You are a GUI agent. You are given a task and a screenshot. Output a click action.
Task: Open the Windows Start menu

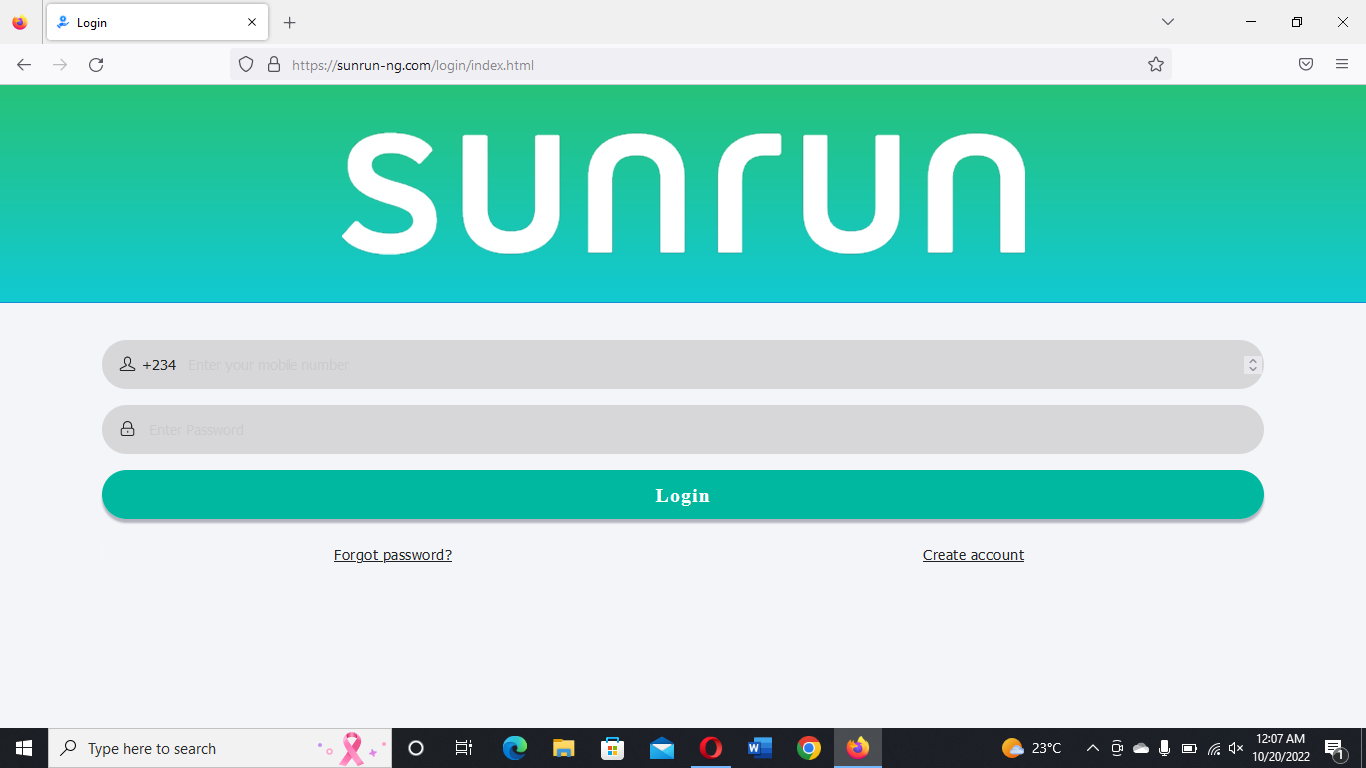[x=24, y=748]
